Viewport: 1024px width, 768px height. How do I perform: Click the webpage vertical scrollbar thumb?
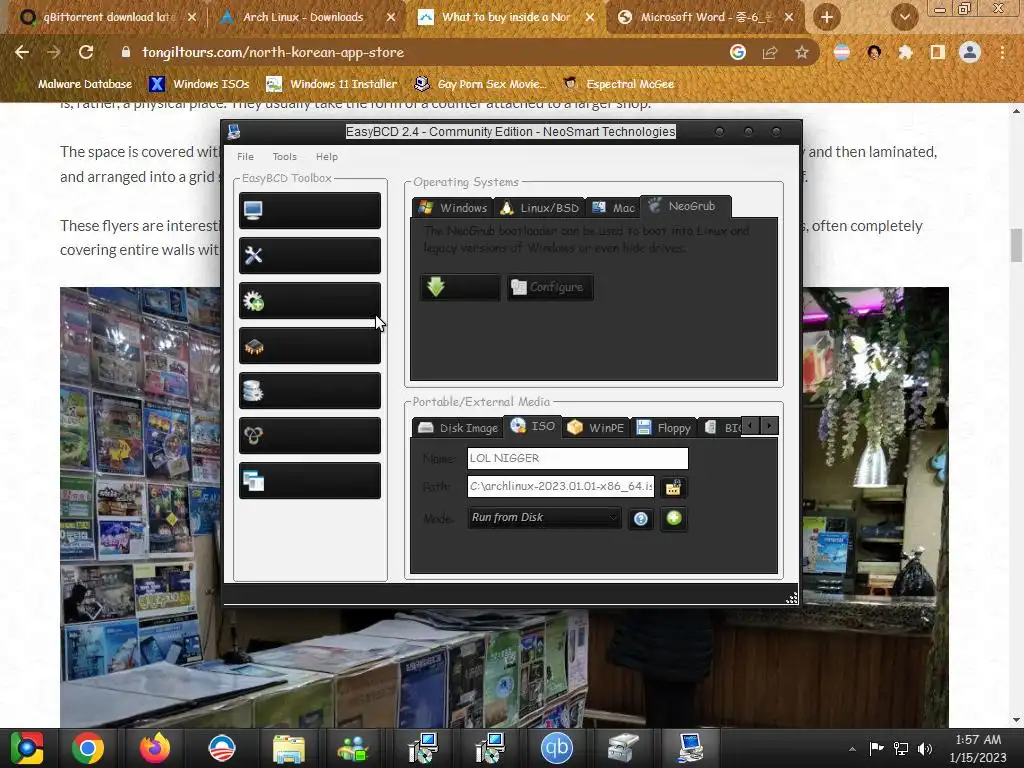click(x=1016, y=245)
